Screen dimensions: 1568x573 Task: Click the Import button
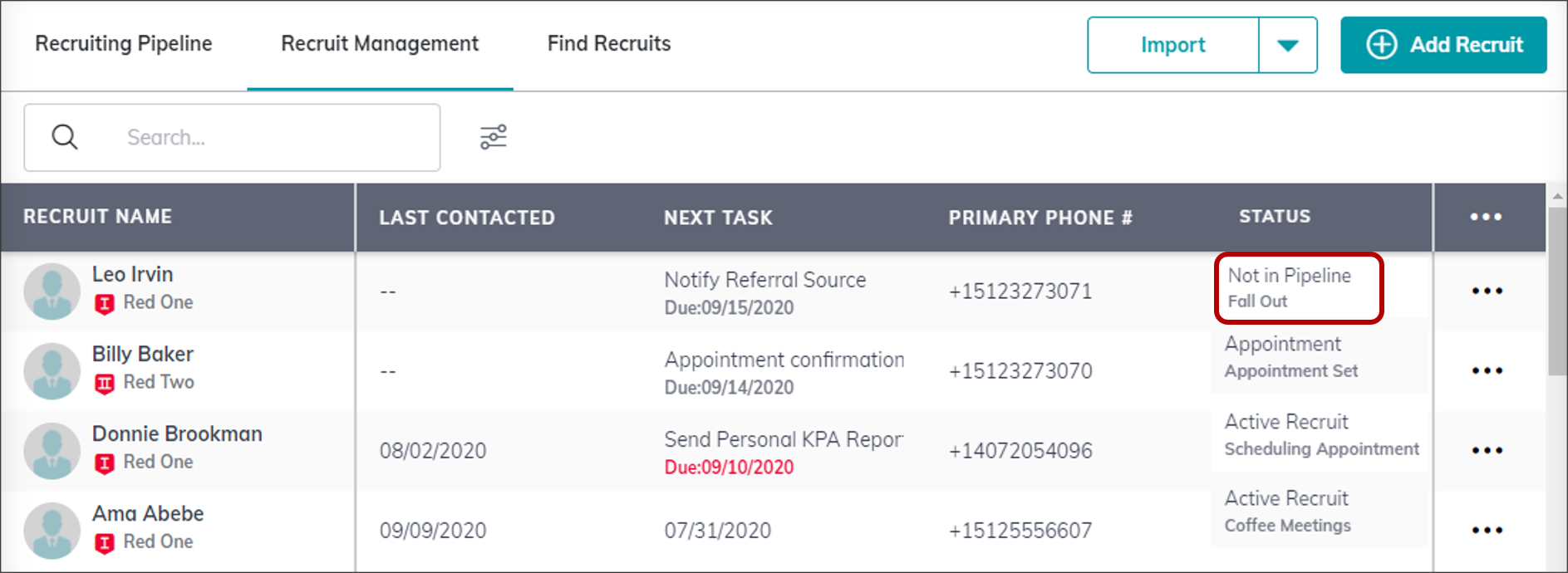click(x=1172, y=45)
